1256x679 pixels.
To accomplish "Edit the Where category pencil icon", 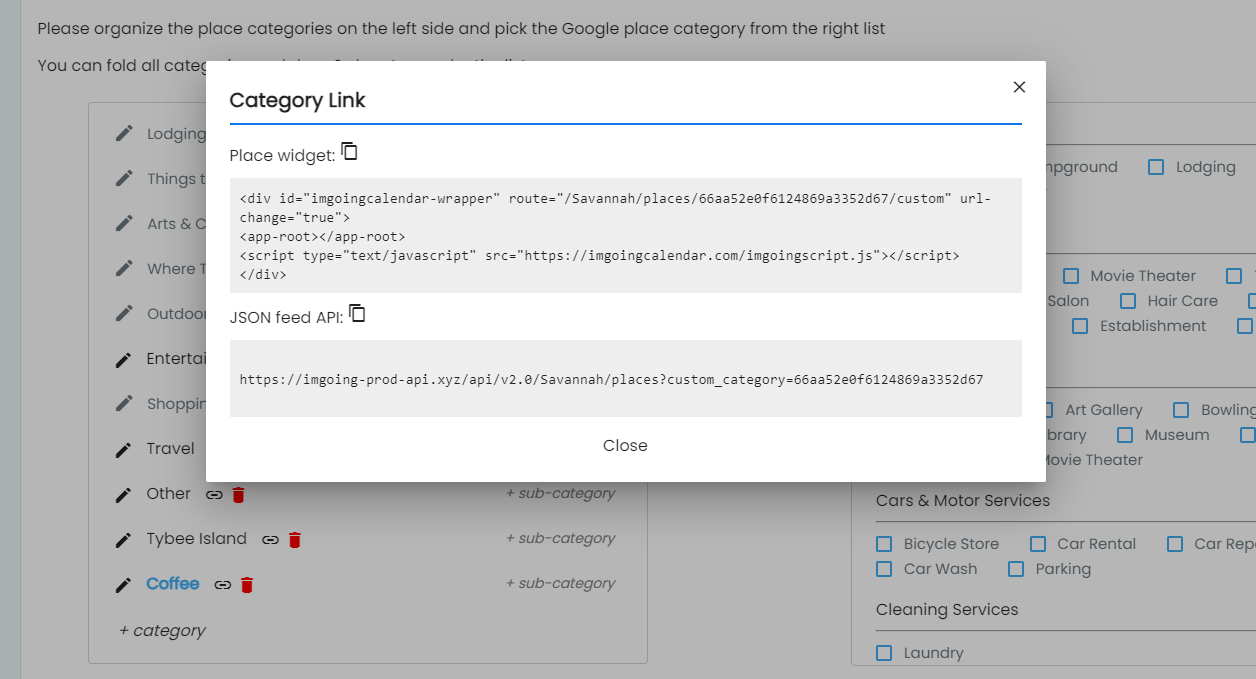I will pos(124,268).
